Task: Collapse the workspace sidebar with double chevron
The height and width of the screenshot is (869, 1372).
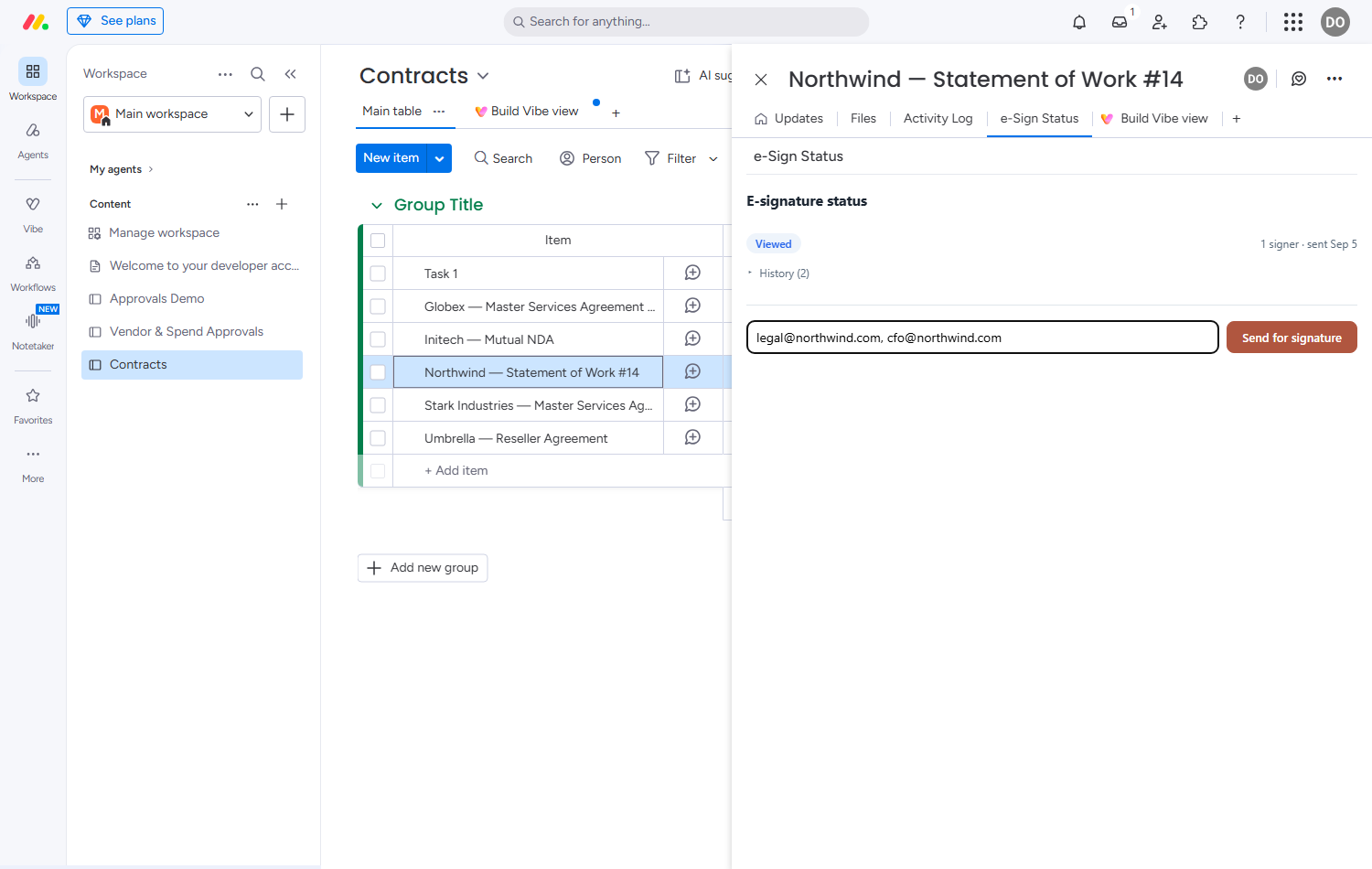Action: [290, 74]
